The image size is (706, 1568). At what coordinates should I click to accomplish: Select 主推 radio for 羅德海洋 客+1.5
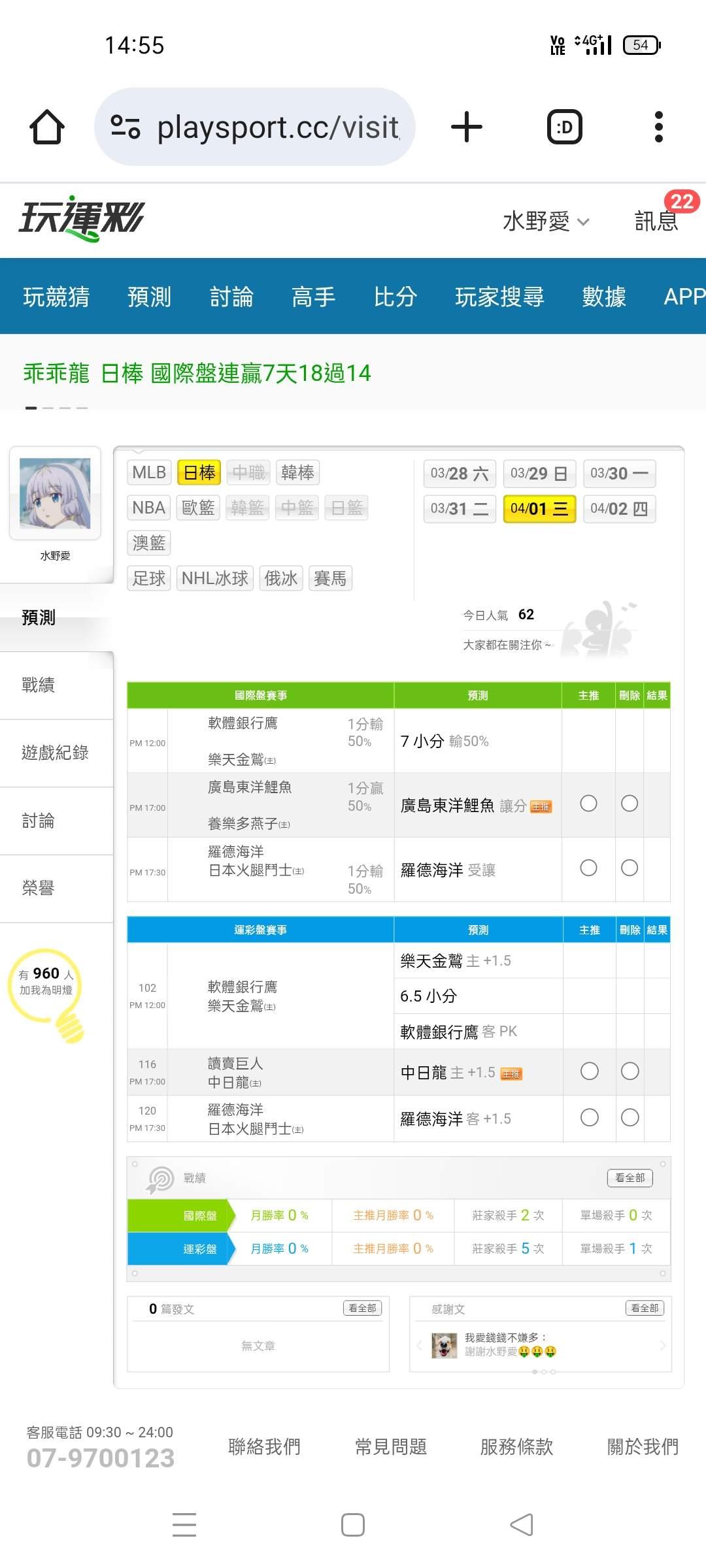[x=590, y=1118]
